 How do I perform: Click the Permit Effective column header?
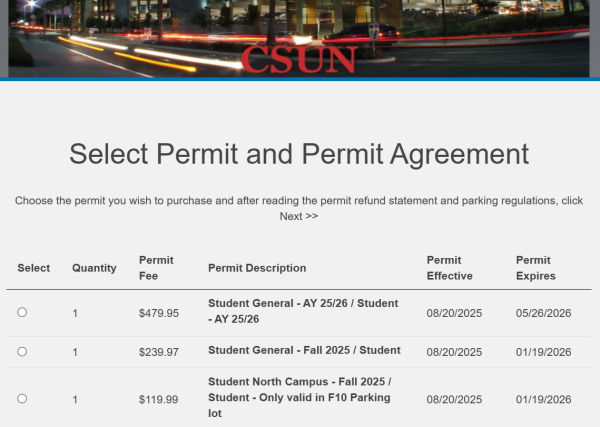pos(449,268)
